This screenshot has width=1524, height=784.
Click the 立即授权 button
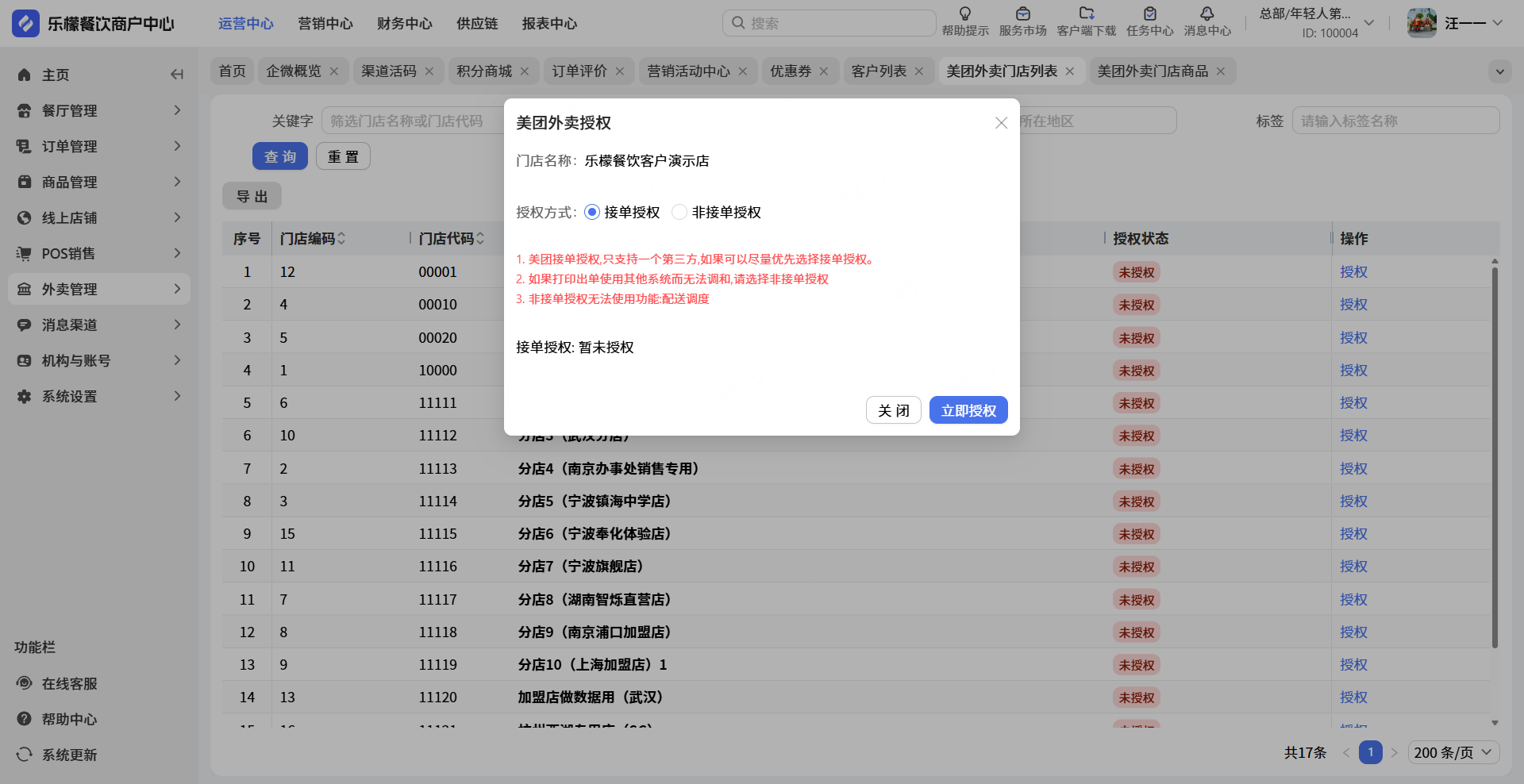pos(968,410)
